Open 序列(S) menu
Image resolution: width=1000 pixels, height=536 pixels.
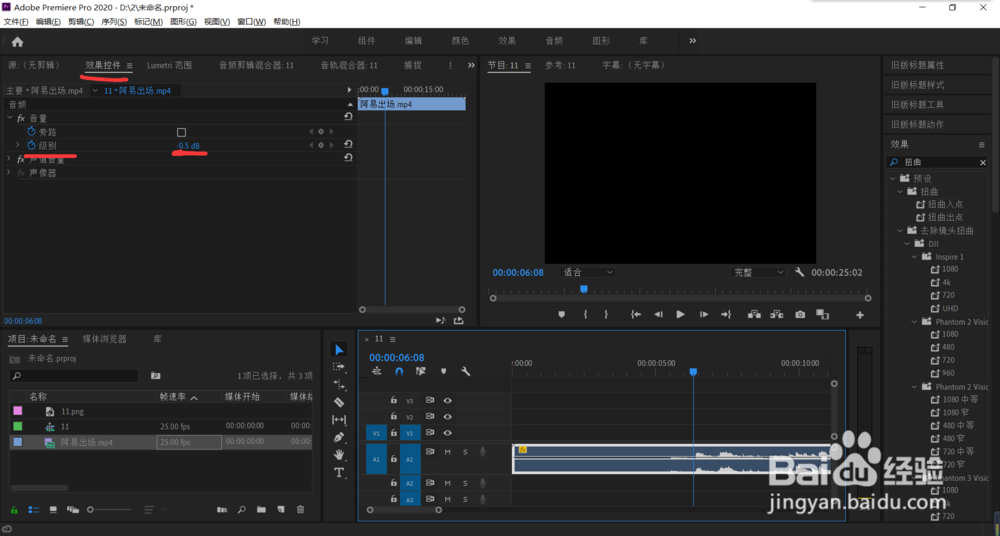114,22
